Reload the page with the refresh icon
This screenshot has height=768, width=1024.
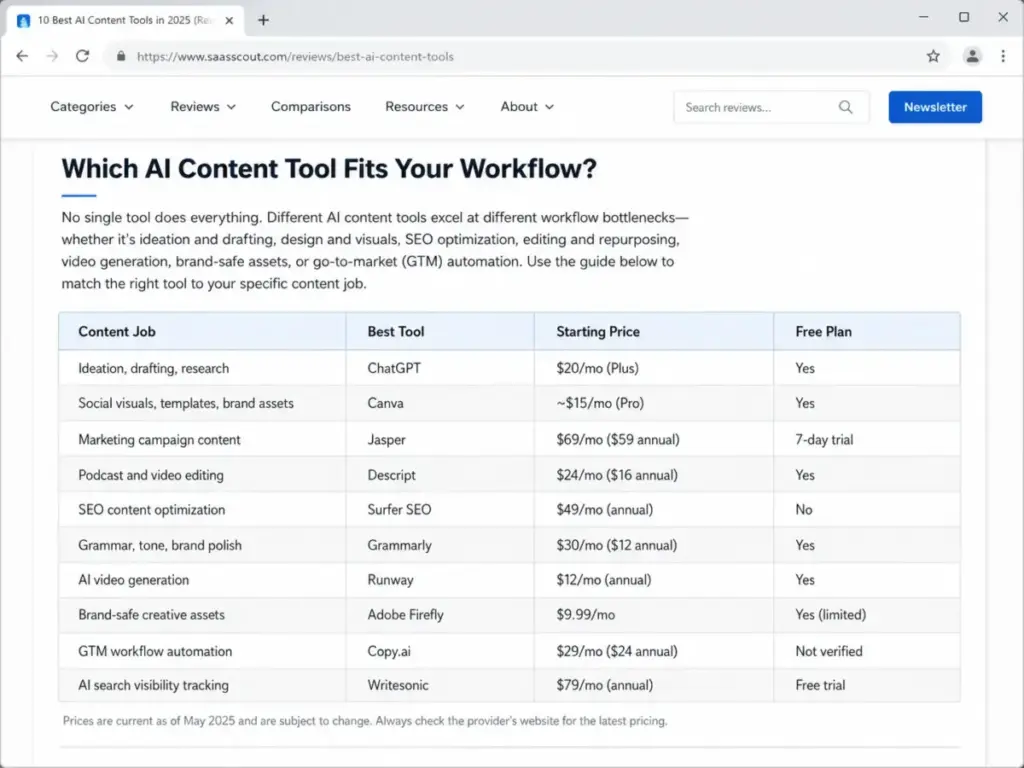click(82, 56)
